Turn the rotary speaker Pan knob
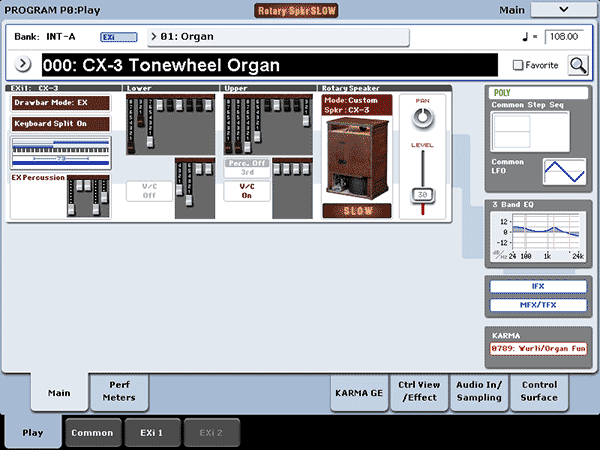 pos(422,118)
